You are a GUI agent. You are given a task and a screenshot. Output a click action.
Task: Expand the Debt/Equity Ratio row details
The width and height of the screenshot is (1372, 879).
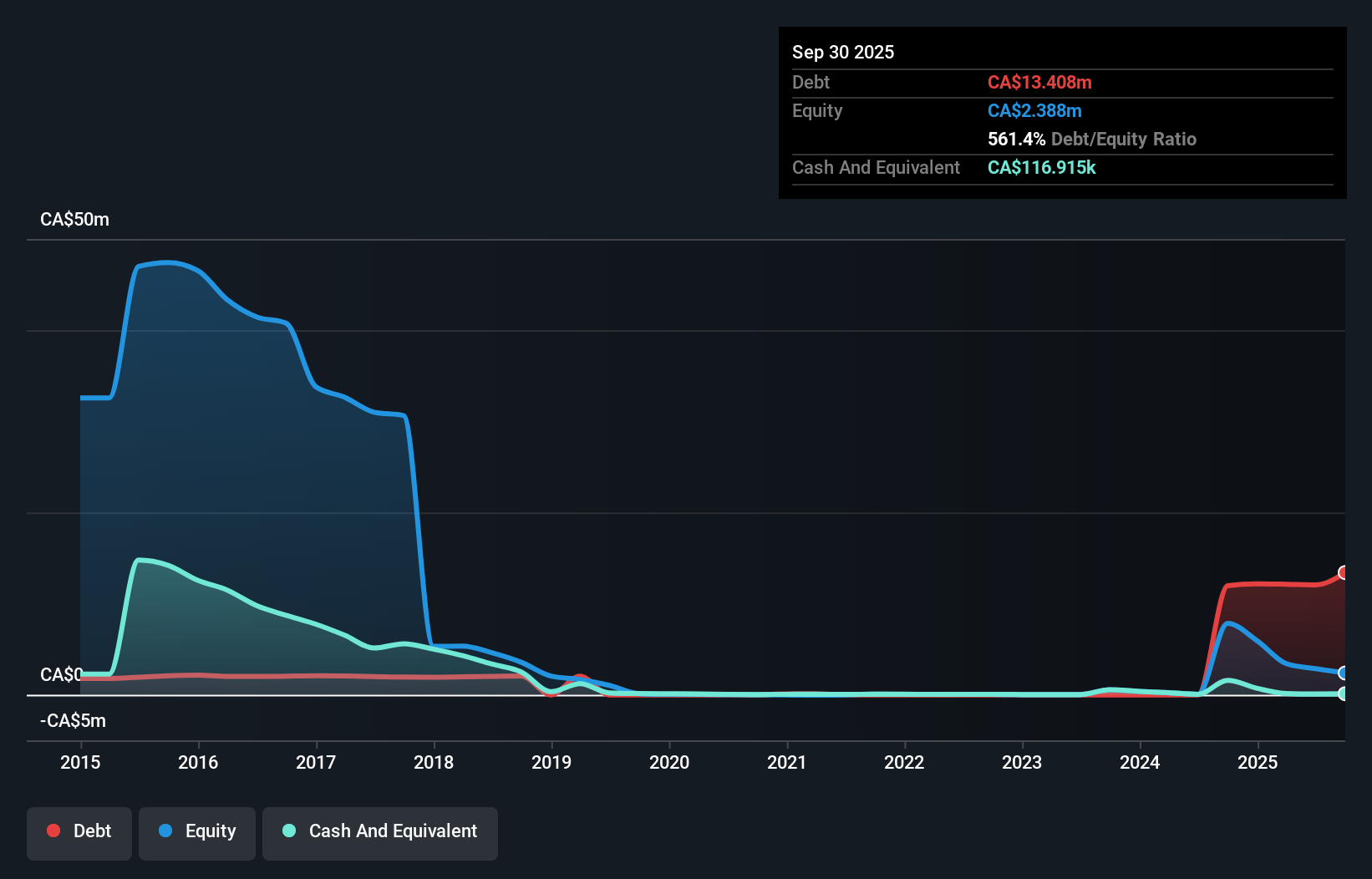point(1091,139)
